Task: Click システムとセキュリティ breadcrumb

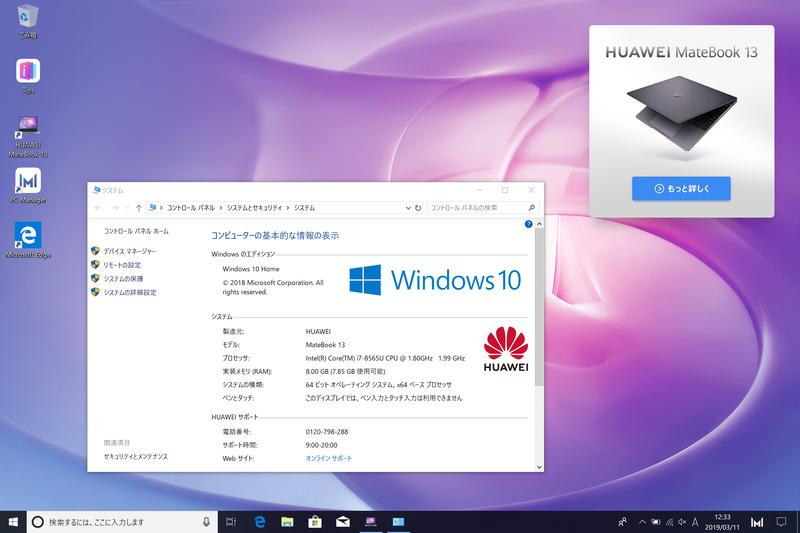Action: point(254,208)
